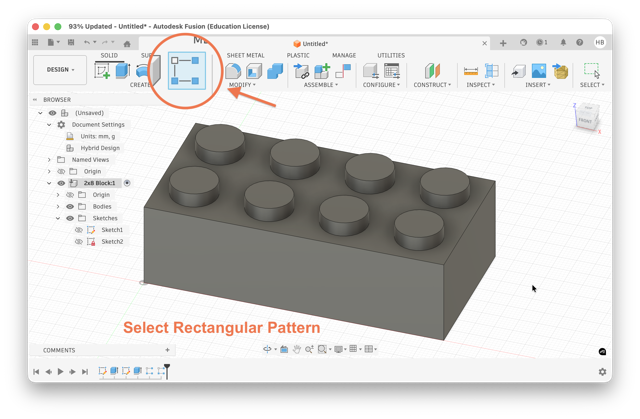640x419 pixels.
Task: Click the Extensions globe icon
Action: 523,42
